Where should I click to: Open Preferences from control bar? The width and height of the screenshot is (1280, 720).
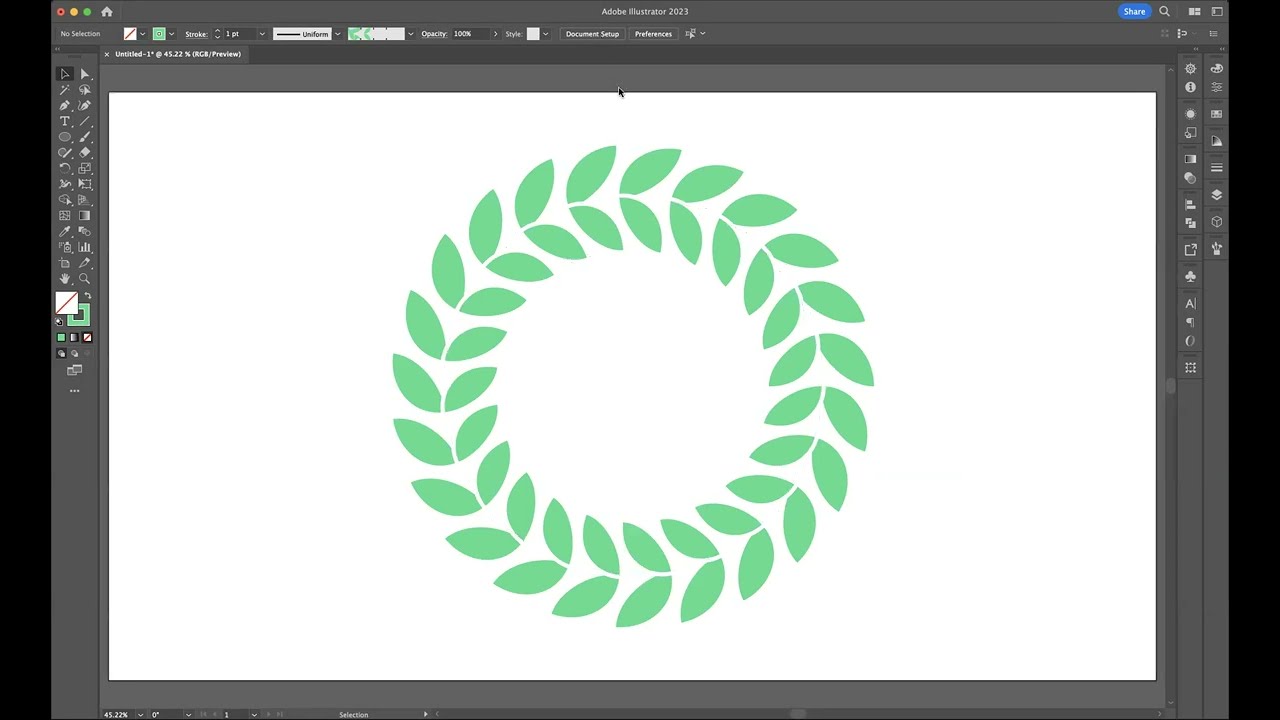click(x=653, y=34)
